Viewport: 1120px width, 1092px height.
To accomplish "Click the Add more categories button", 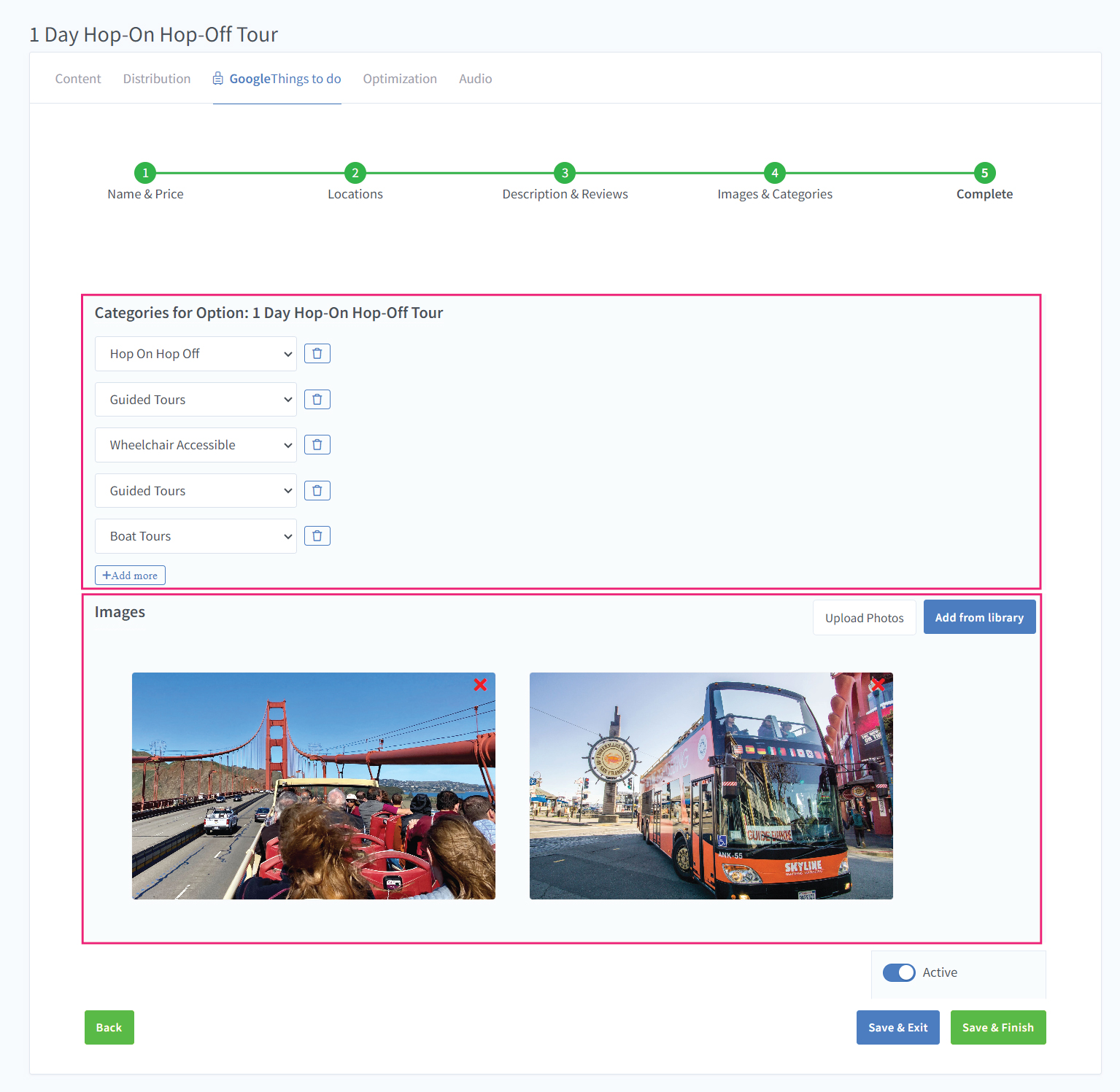I will click(x=130, y=576).
